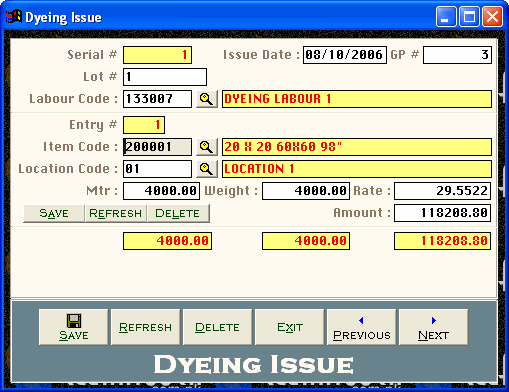Click the Lot # input field

pyautogui.click(x=165, y=77)
